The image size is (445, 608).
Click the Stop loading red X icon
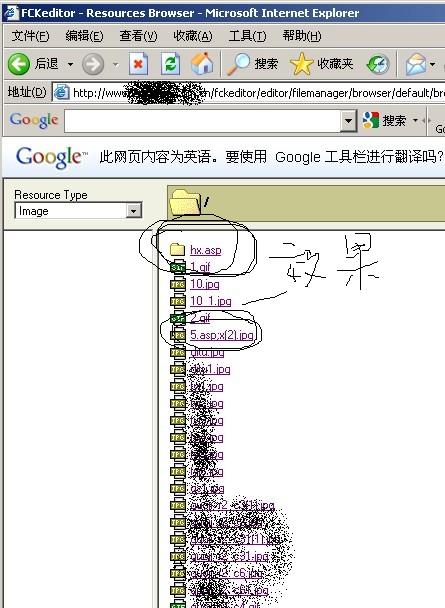(139, 64)
